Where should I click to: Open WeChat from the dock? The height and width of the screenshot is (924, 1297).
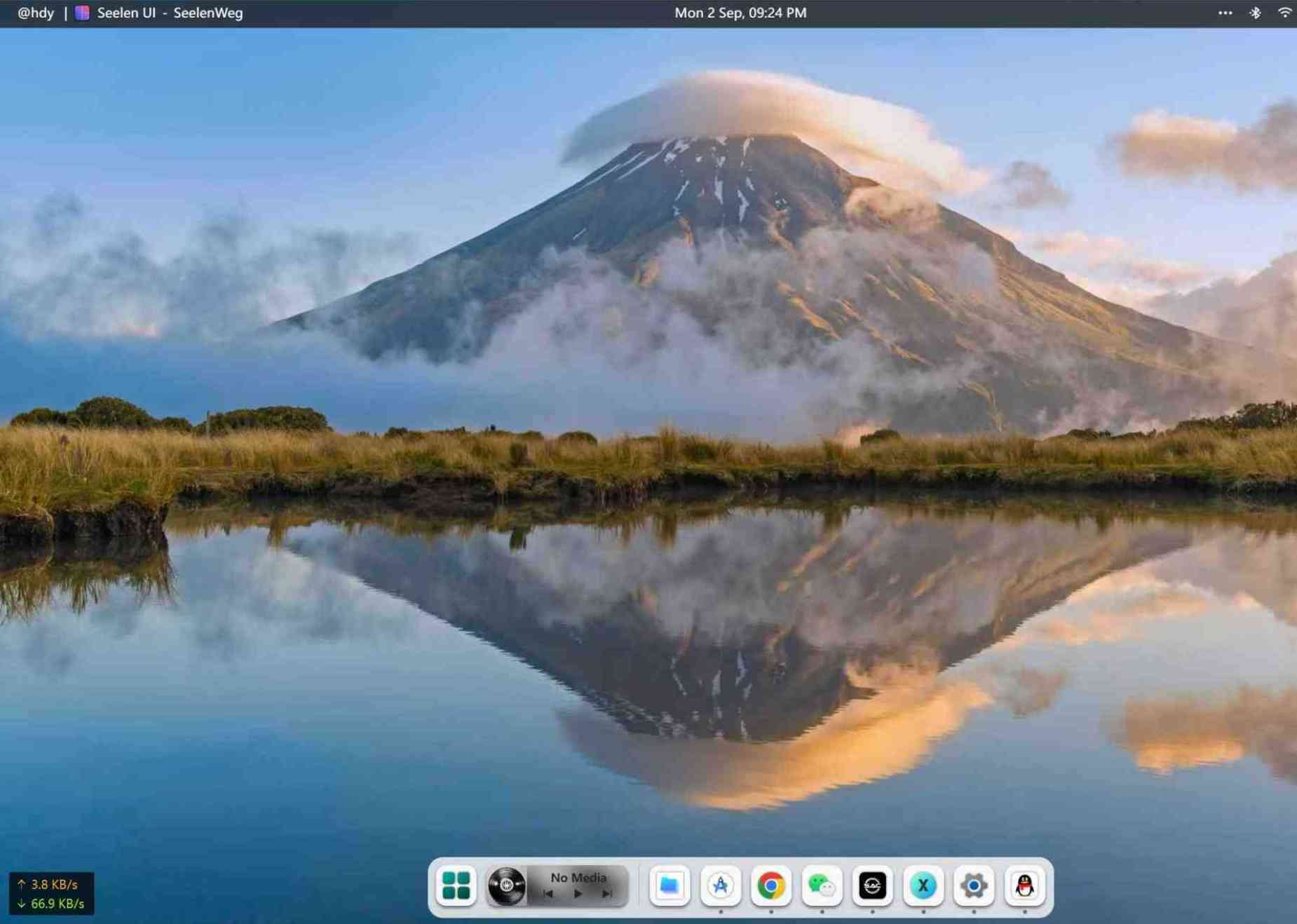822,885
